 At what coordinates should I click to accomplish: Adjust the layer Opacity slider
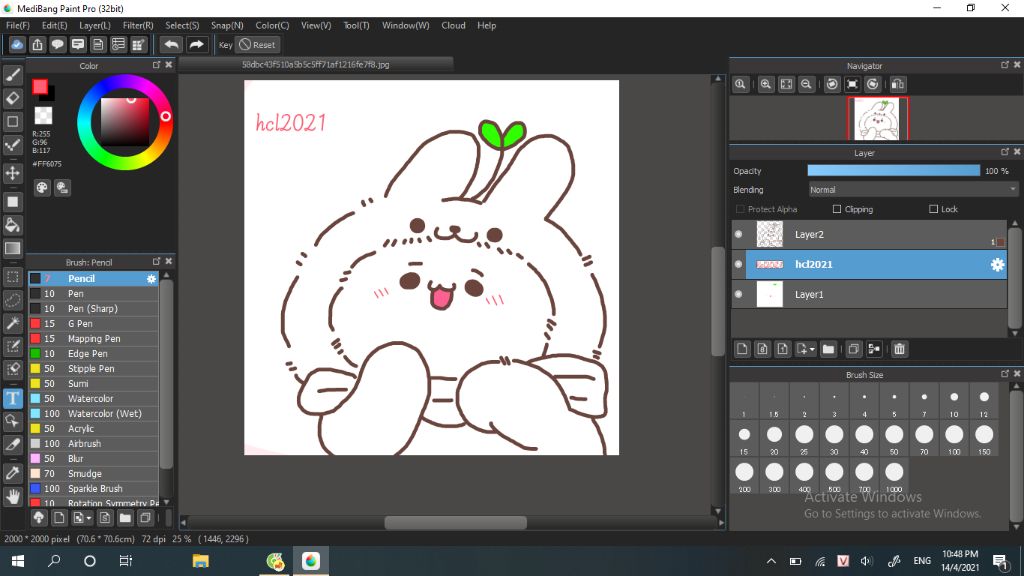(893, 170)
